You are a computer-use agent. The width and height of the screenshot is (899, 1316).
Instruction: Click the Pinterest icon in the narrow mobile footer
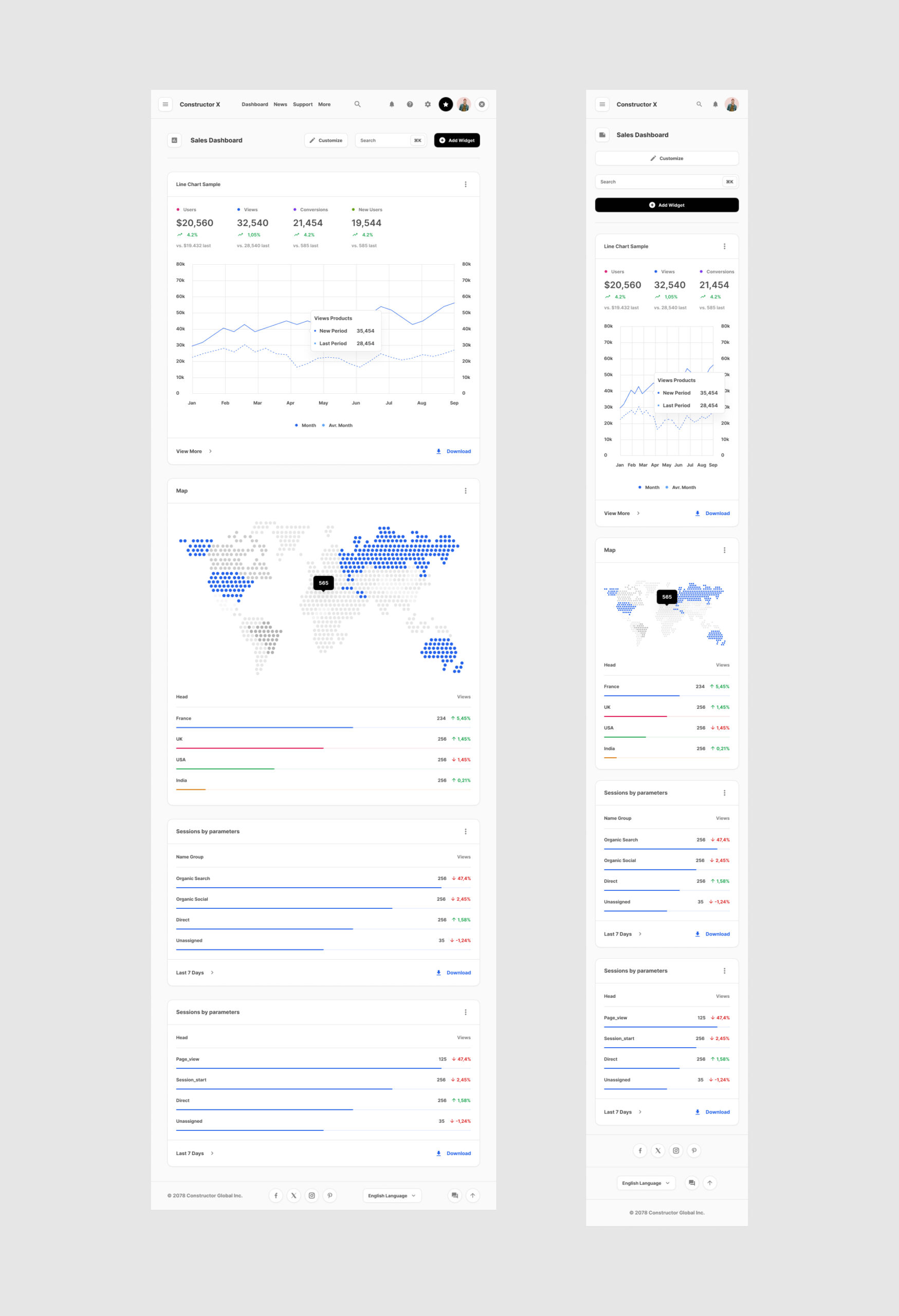tap(694, 1150)
